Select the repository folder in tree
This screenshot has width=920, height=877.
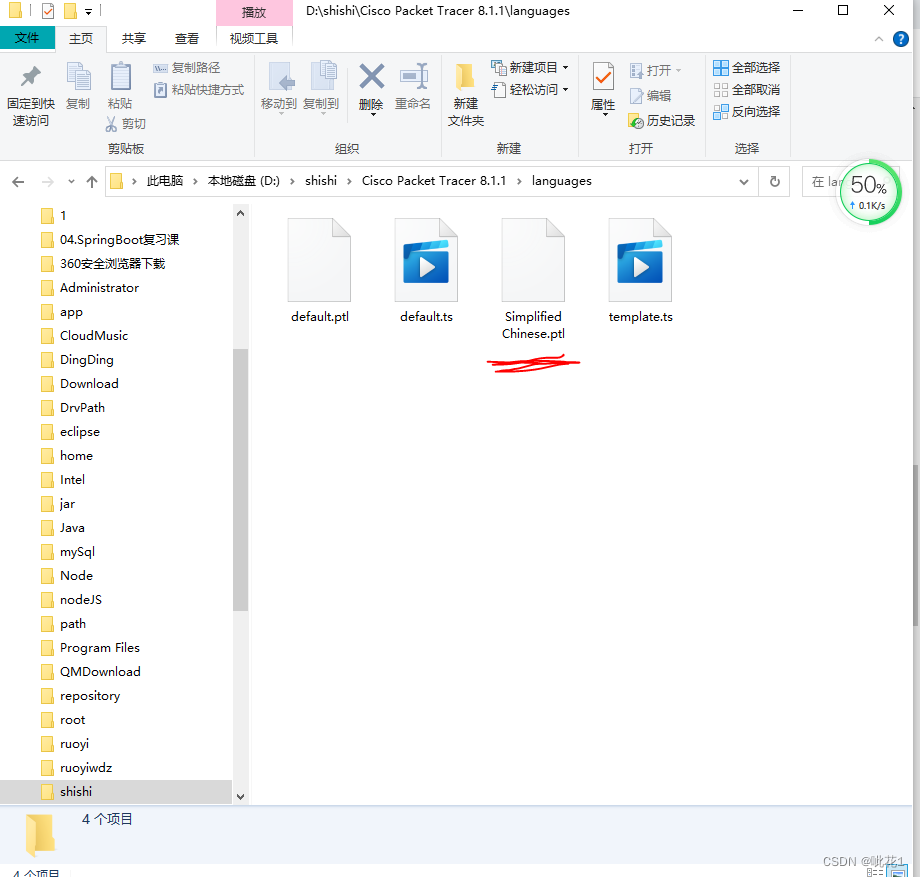[x=90, y=696]
